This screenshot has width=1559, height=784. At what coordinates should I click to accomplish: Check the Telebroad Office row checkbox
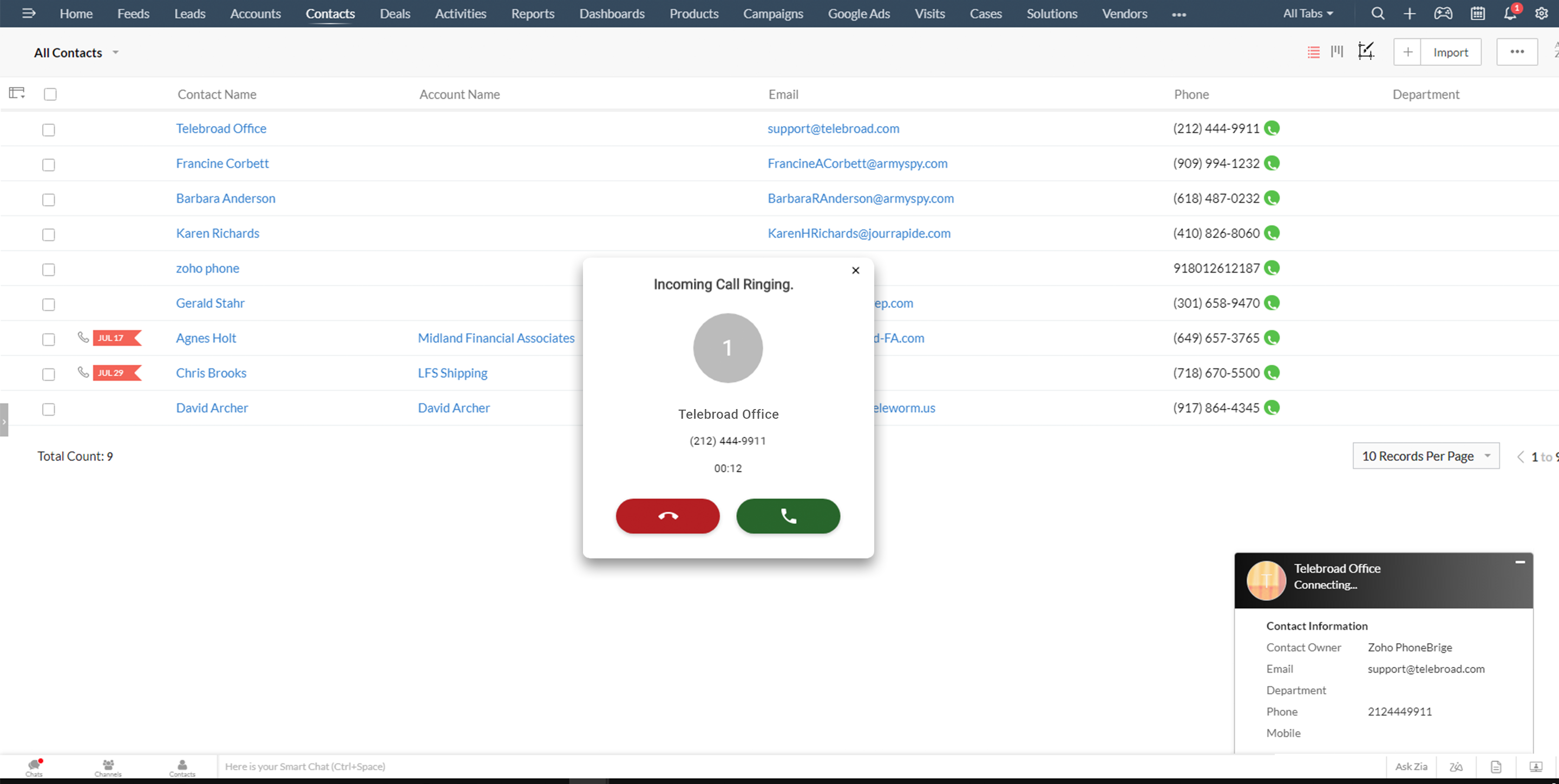coord(48,129)
